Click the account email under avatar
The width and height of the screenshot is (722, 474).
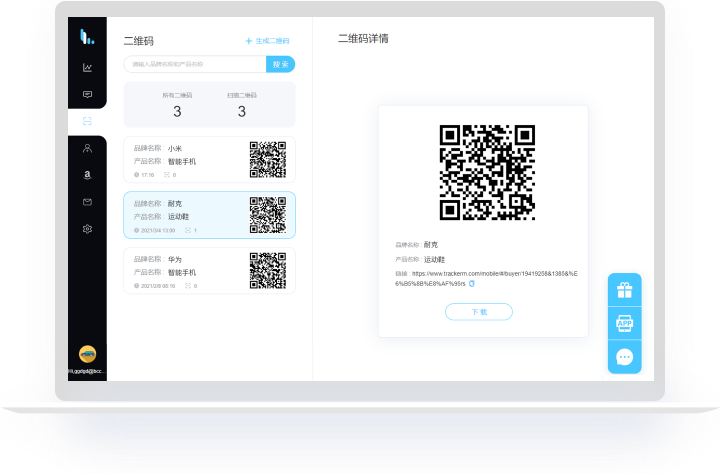coord(87,371)
